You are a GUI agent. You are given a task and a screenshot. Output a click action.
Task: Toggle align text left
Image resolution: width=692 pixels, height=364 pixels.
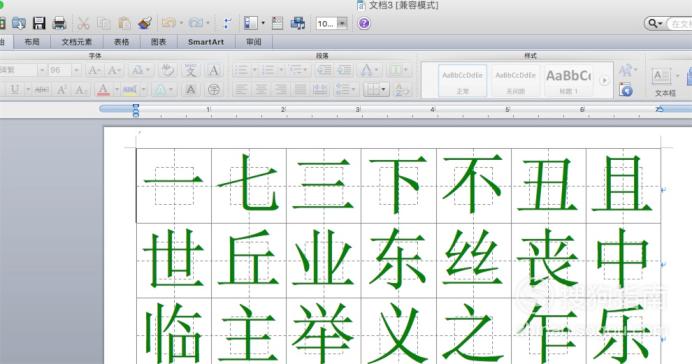click(241, 90)
